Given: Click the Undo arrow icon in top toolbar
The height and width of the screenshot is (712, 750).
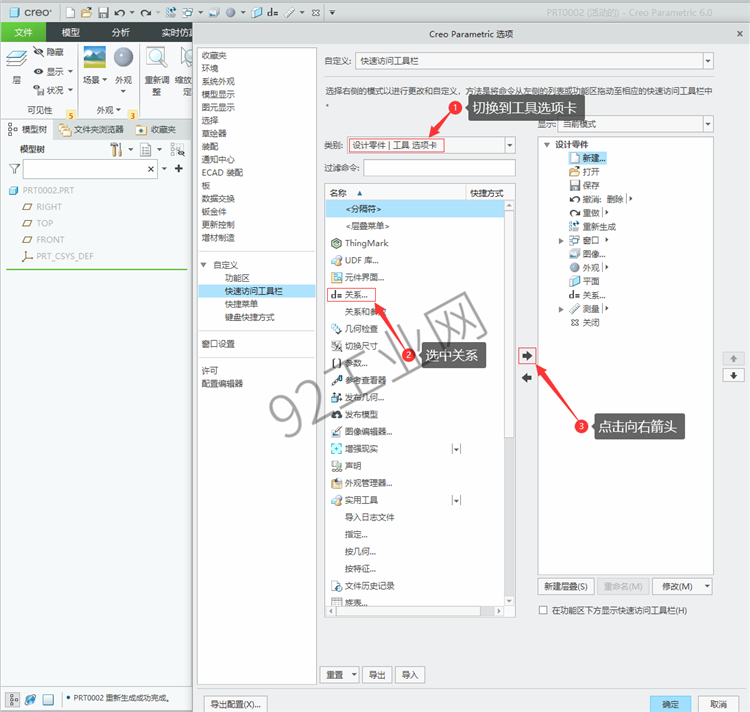Looking at the screenshot, I should coord(120,13).
